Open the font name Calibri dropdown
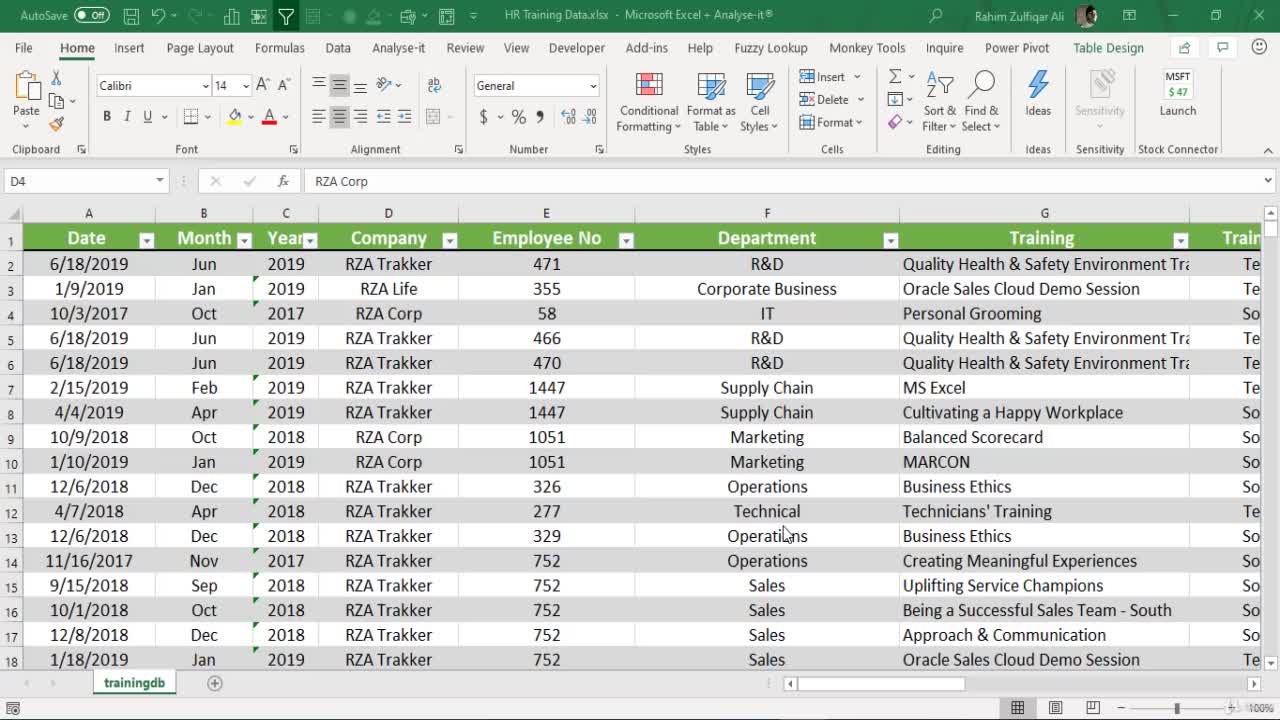The height and width of the screenshot is (720, 1280). (x=205, y=86)
